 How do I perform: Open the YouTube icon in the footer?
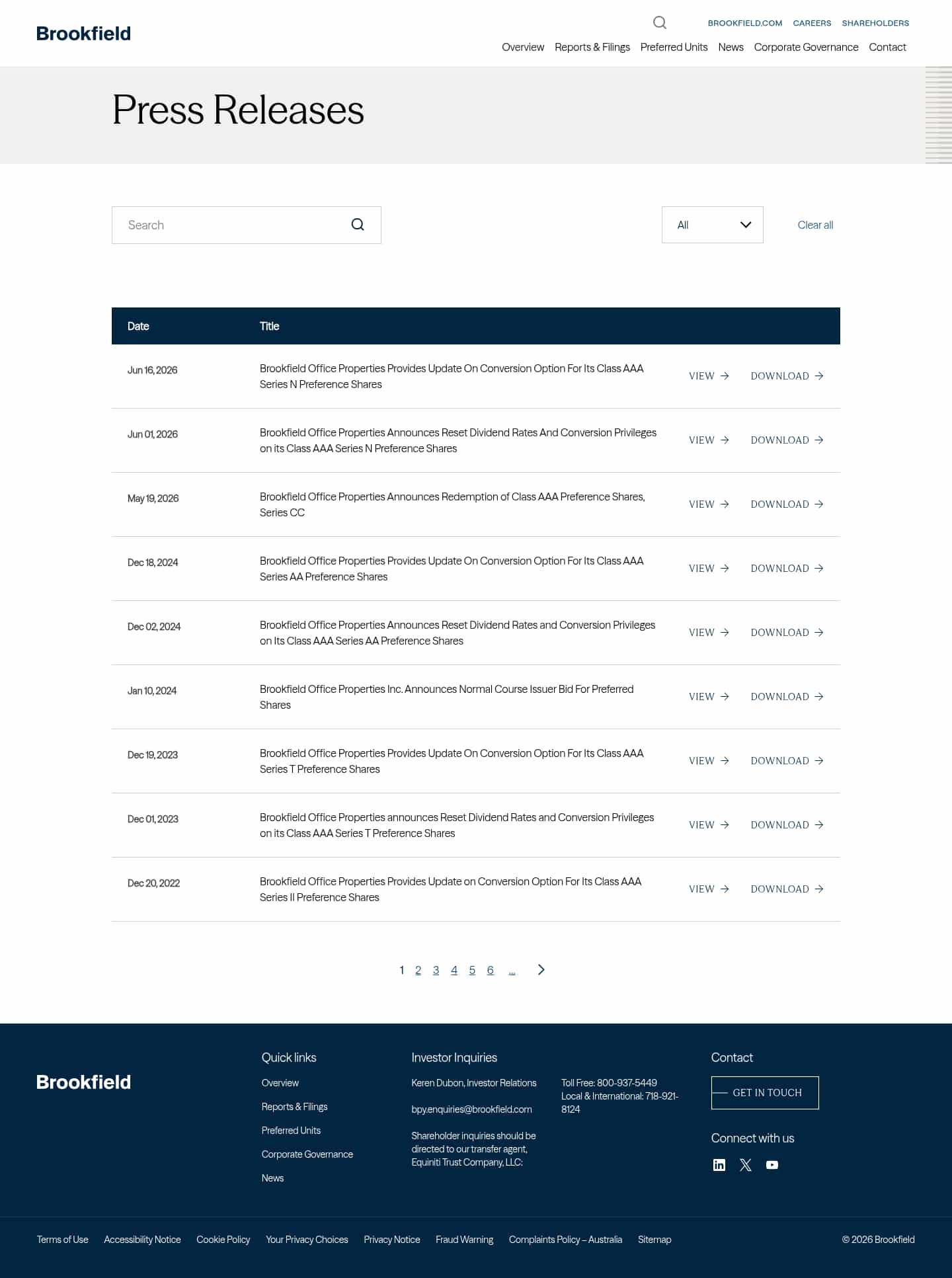(772, 1165)
